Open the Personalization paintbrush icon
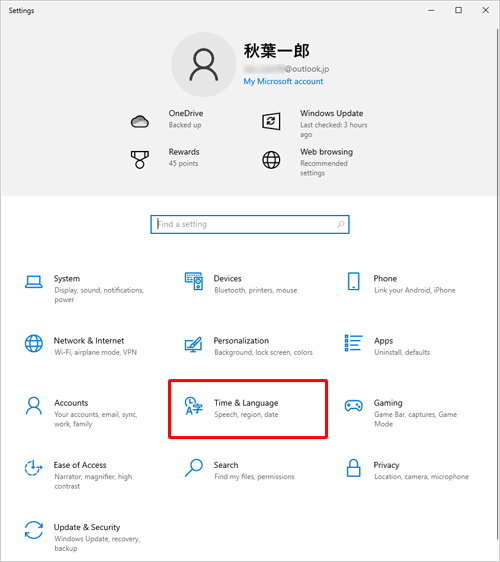The image size is (500, 562). [x=194, y=344]
